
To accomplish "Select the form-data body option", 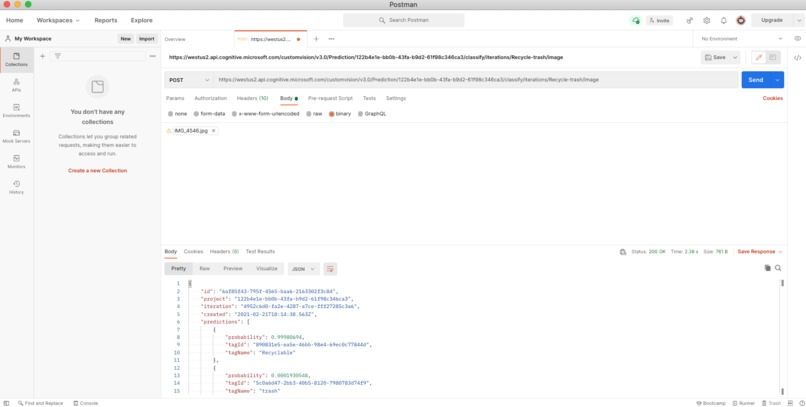I will point(209,114).
